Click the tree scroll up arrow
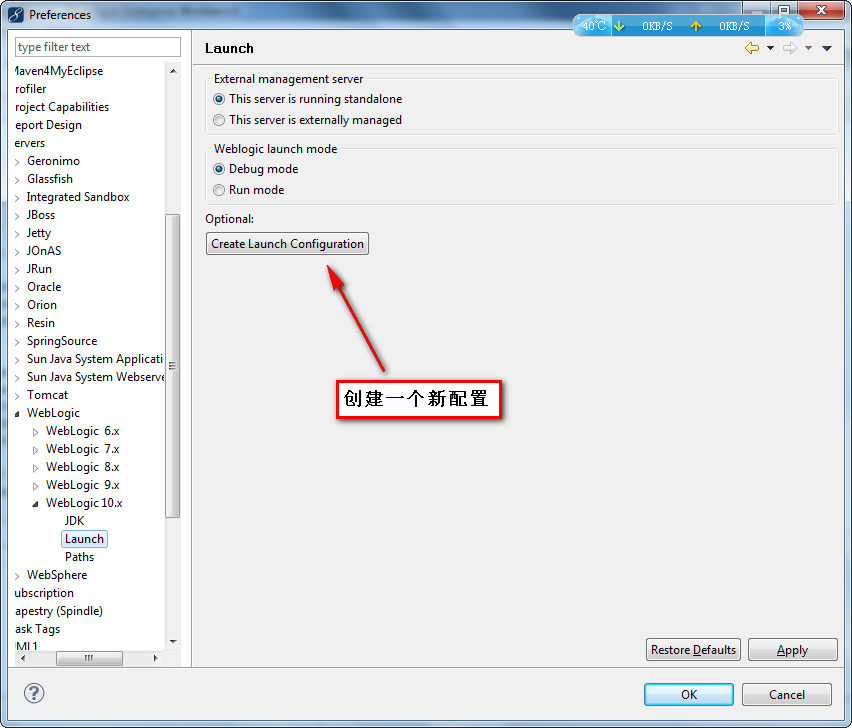The height and width of the screenshot is (728, 852). pos(173,71)
